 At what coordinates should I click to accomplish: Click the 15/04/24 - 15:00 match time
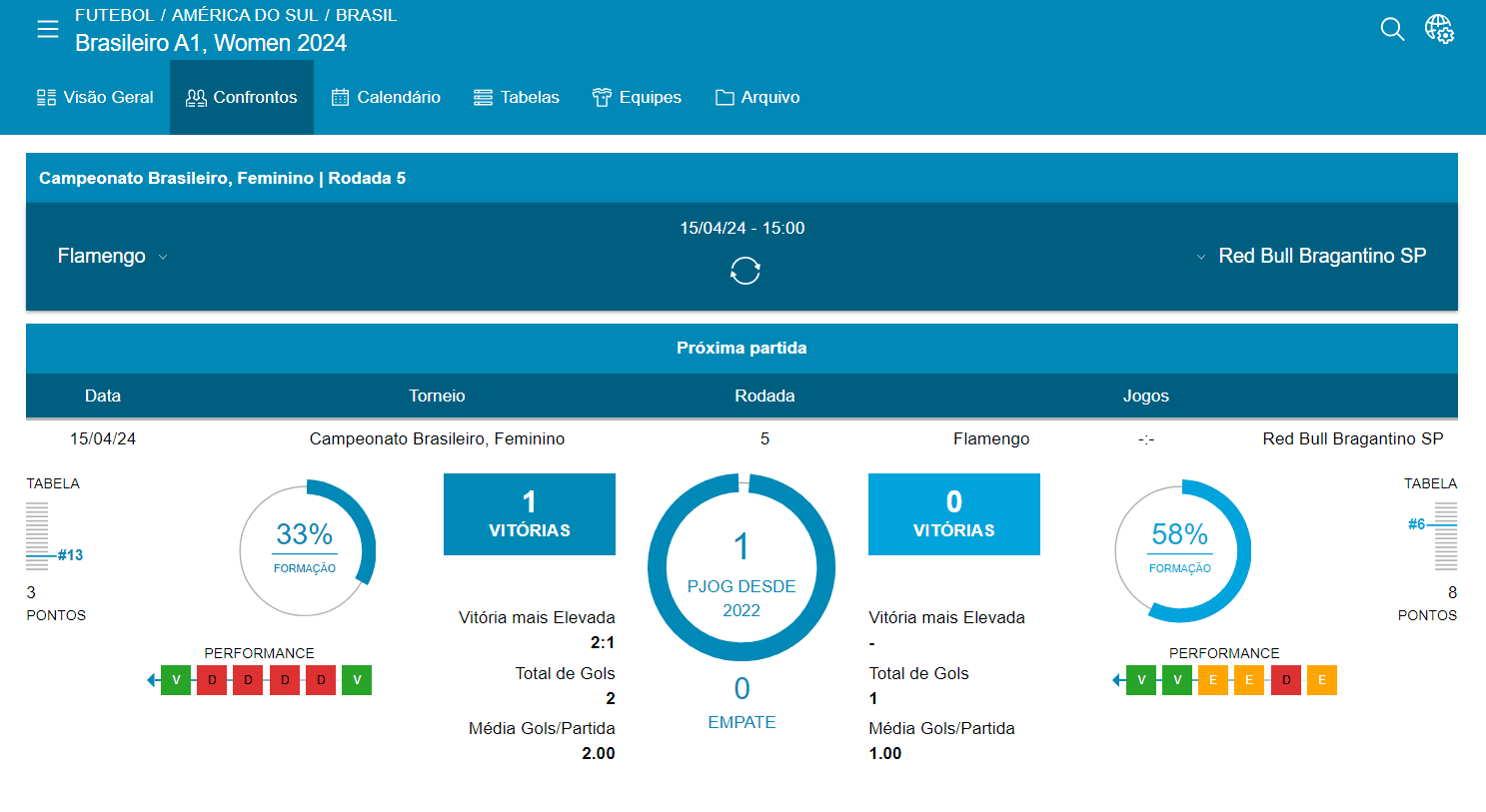(743, 228)
